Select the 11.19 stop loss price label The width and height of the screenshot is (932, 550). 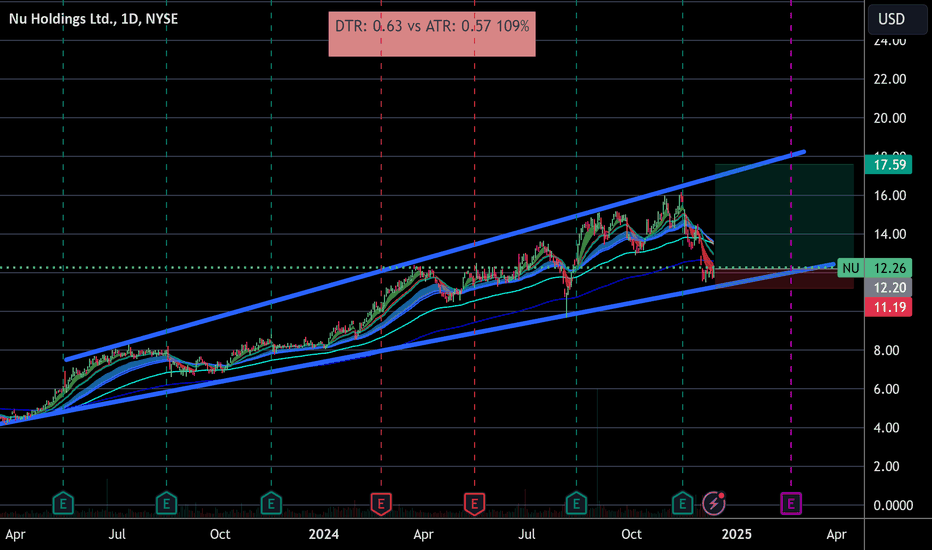(889, 307)
